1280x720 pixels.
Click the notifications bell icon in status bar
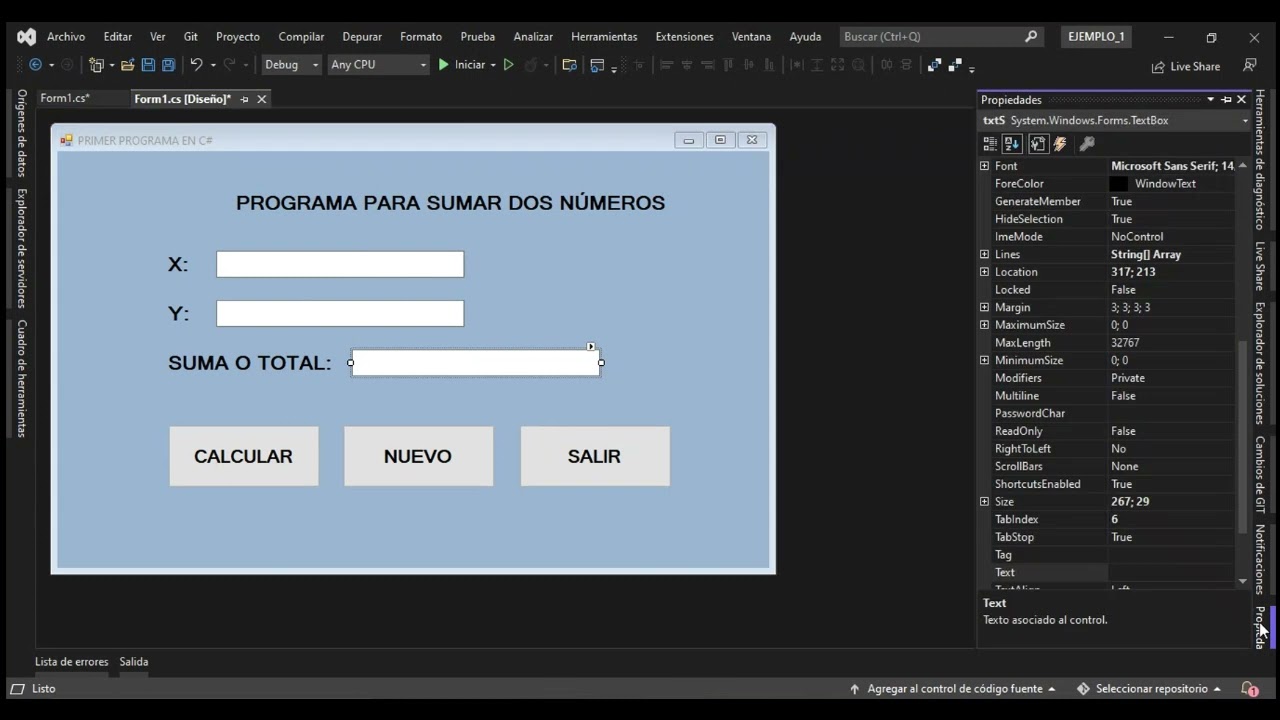pyautogui.click(x=1248, y=689)
